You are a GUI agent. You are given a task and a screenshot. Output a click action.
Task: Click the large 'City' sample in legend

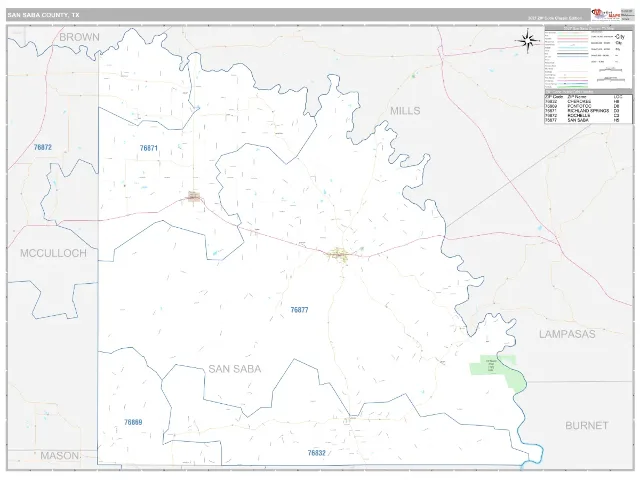click(x=620, y=37)
